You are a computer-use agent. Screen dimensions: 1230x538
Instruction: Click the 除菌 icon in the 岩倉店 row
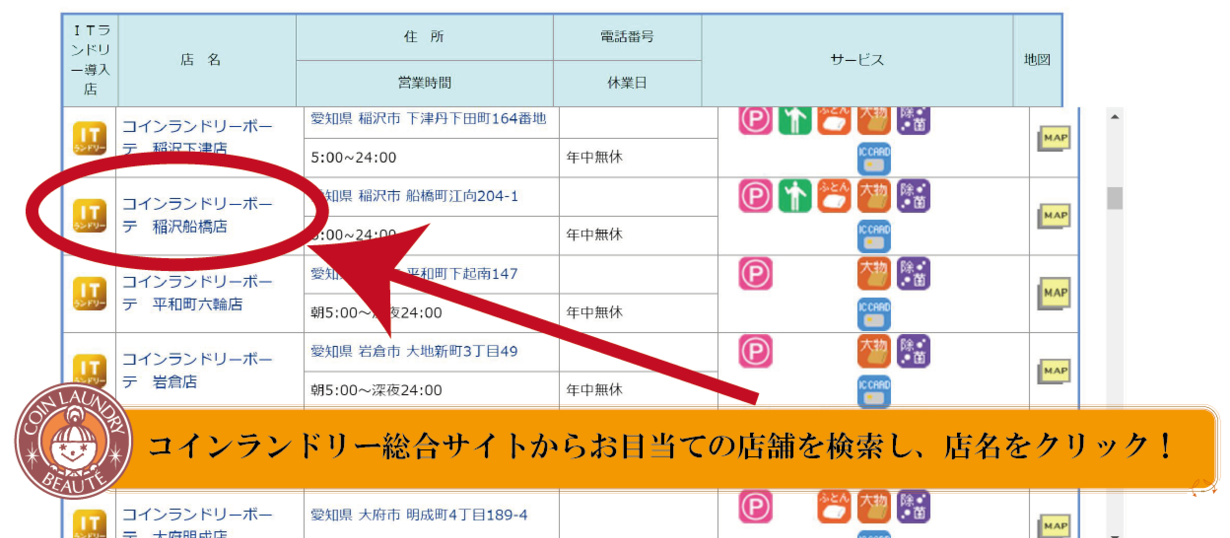913,351
